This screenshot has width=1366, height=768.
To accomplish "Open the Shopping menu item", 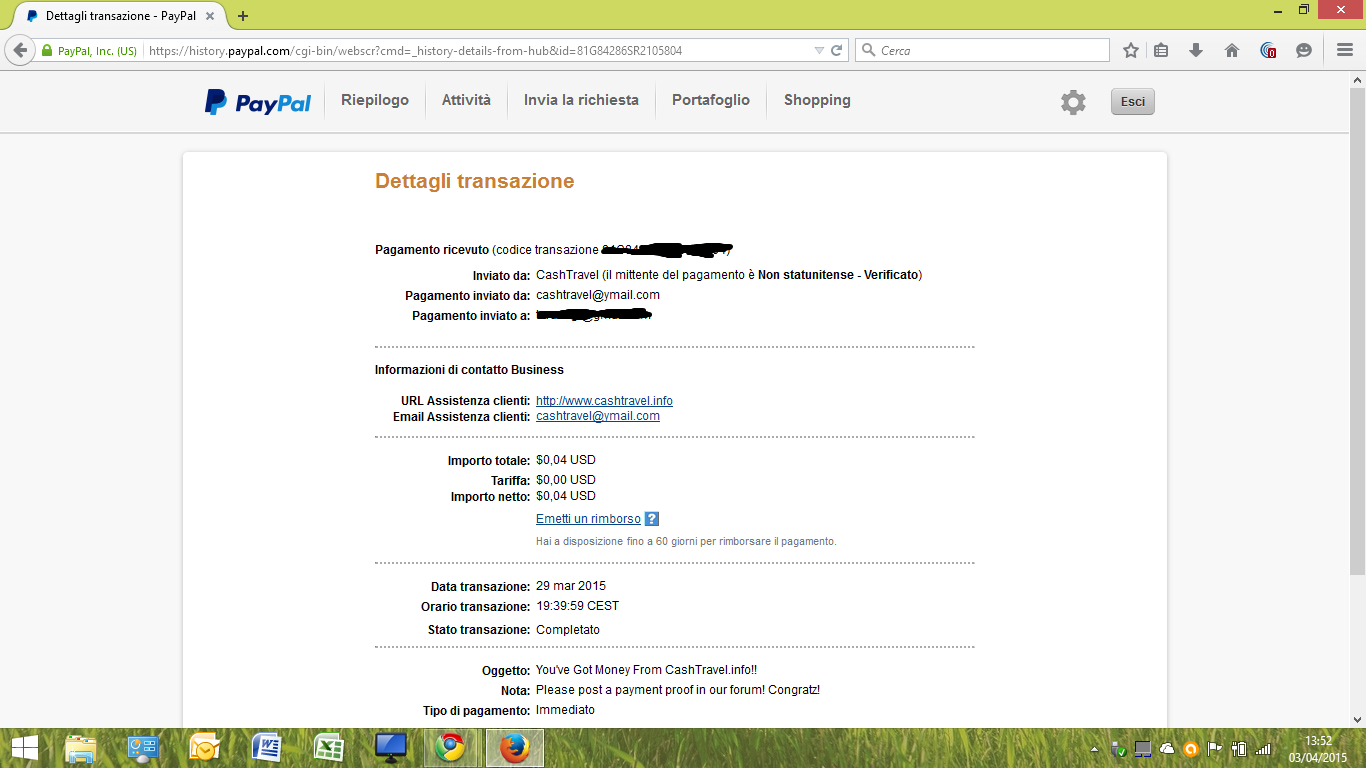I will (817, 100).
